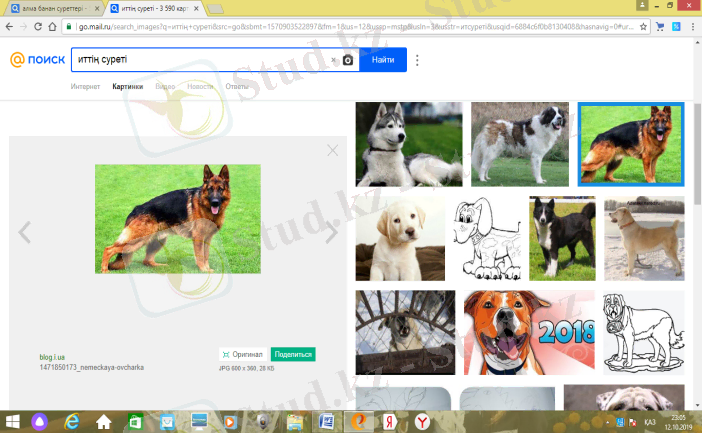
Task: Select the white labrador puppy thumbnail
Action: coord(400,238)
